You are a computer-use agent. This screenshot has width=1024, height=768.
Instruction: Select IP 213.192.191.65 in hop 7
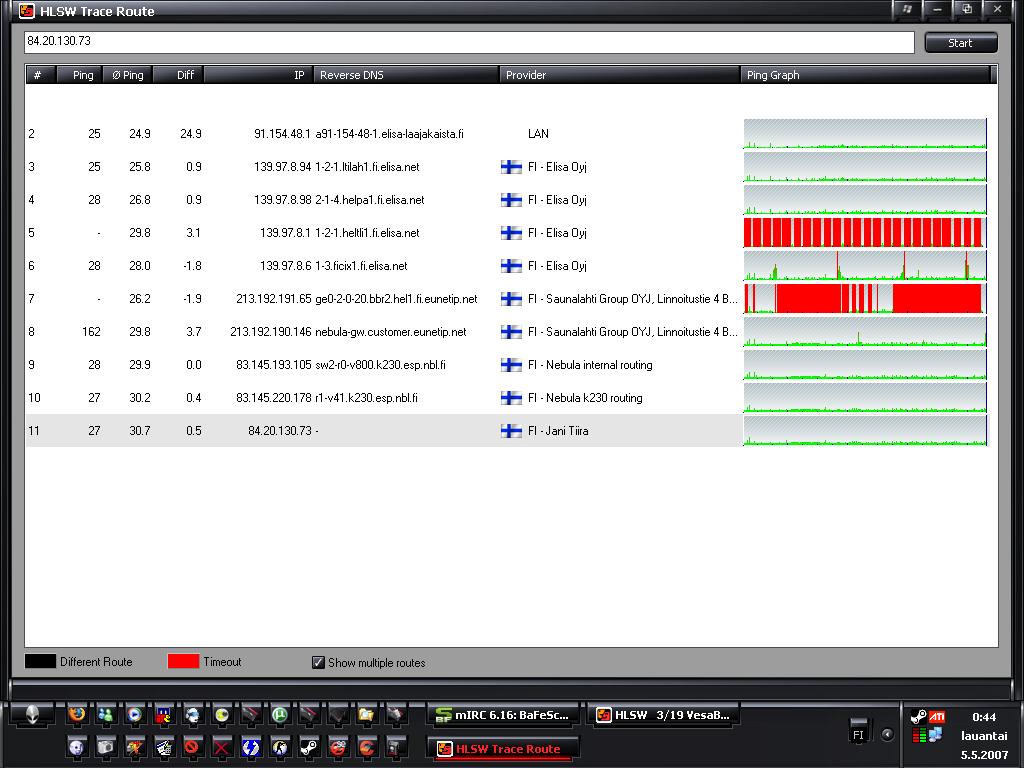(x=274, y=299)
